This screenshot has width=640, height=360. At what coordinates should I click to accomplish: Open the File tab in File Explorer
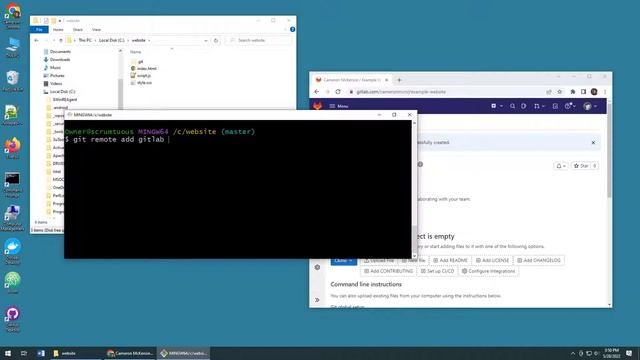39,29
